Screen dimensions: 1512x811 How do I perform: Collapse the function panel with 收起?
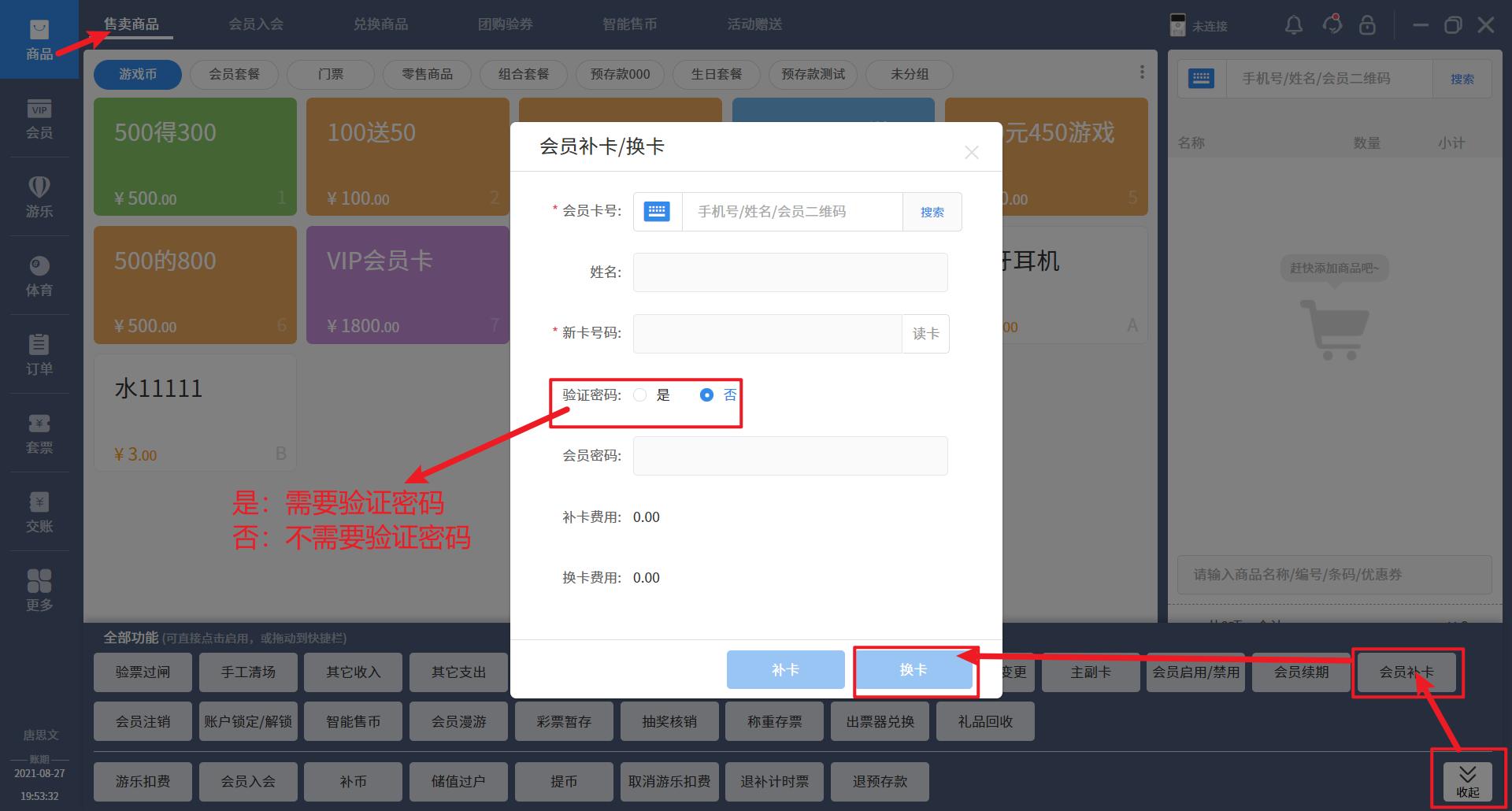(1468, 780)
